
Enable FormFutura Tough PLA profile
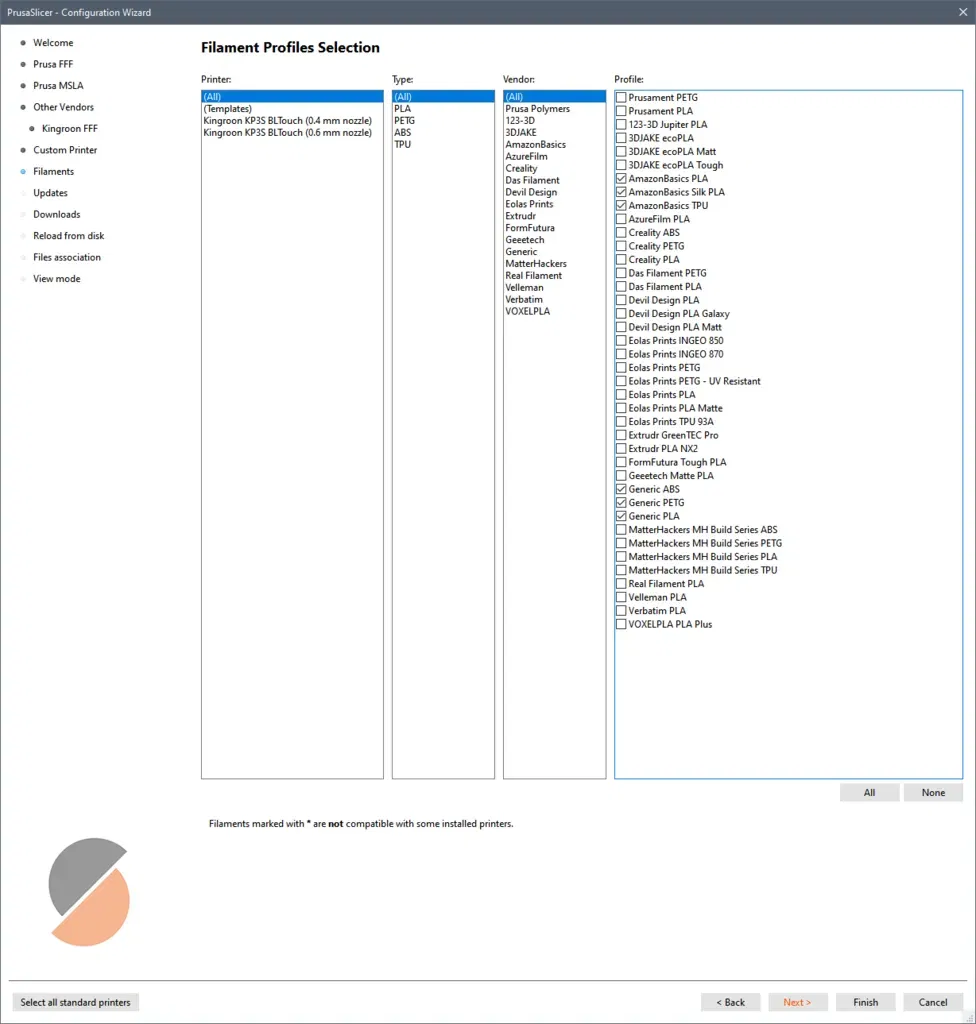[621, 462]
